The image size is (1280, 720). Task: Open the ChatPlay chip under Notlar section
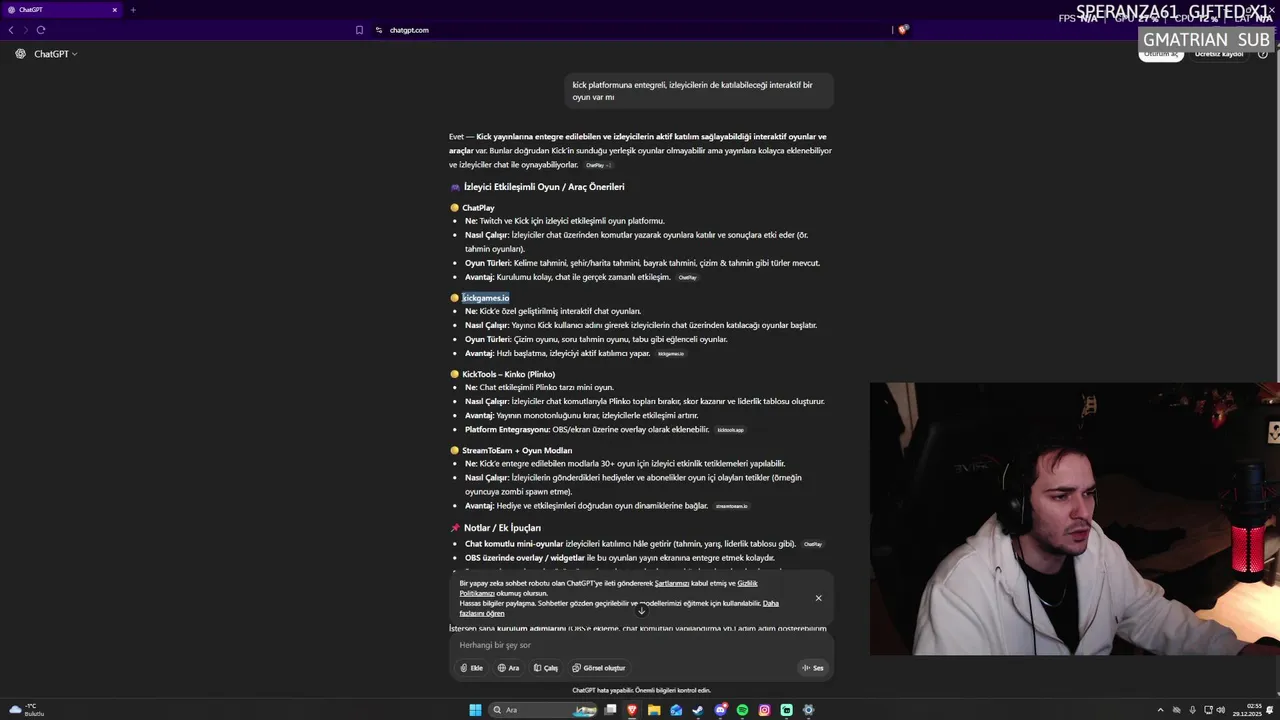(x=813, y=544)
